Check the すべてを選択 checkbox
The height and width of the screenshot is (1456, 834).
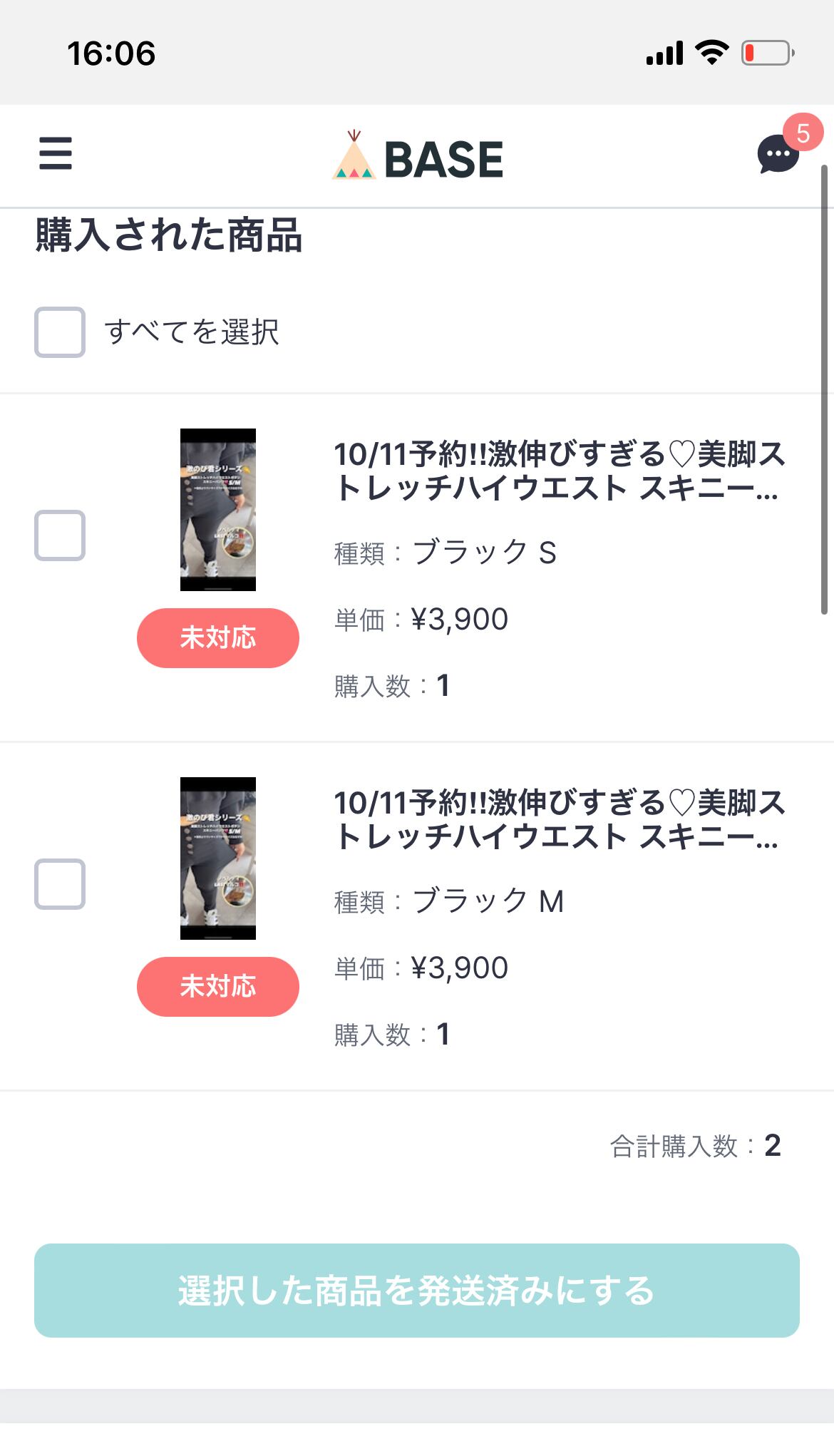coord(60,332)
